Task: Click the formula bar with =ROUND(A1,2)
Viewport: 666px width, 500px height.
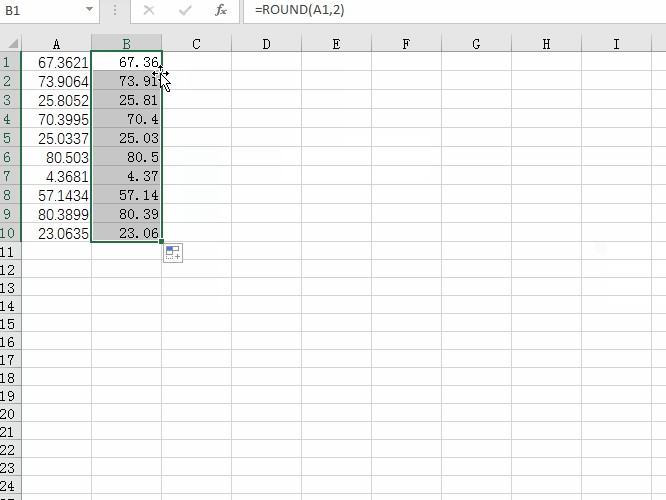Action: pyautogui.click(x=455, y=10)
